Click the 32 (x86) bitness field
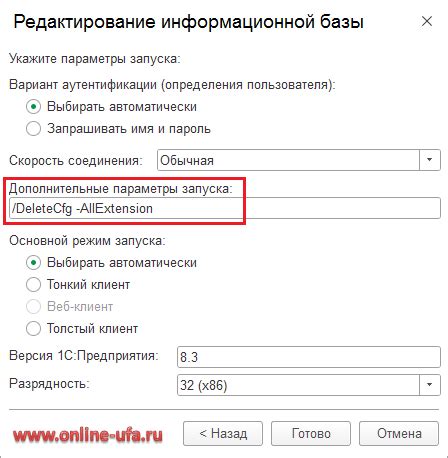This screenshot has width=448, height=458. (298, 385)
